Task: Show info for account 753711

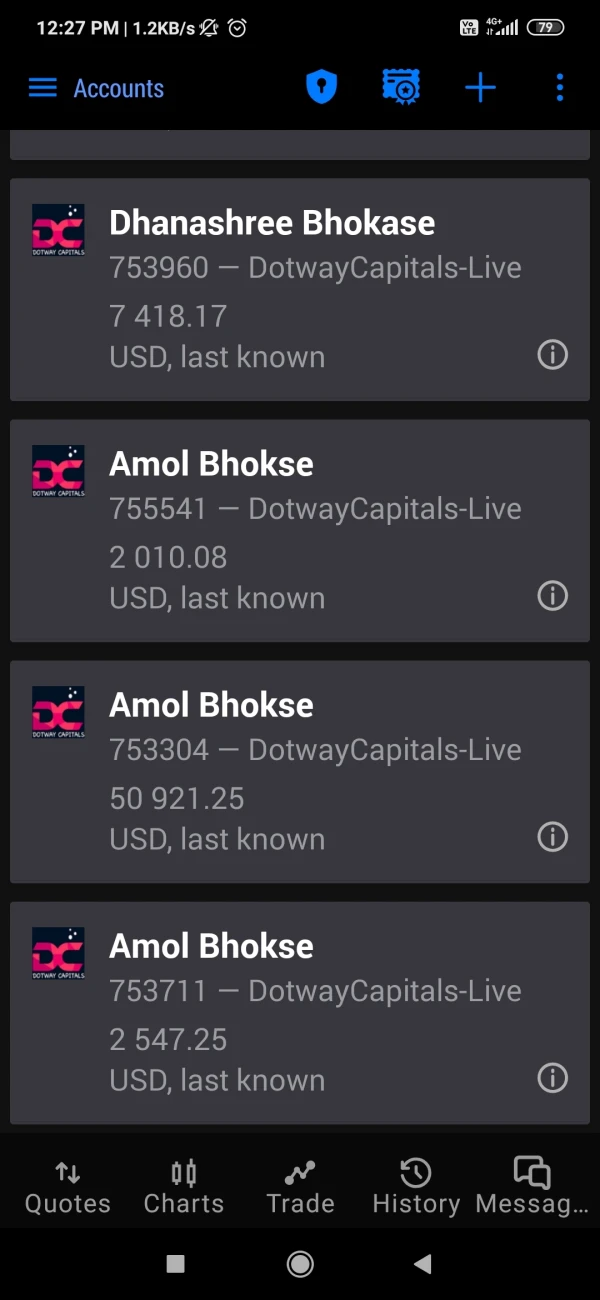Action: (552, 1078)
